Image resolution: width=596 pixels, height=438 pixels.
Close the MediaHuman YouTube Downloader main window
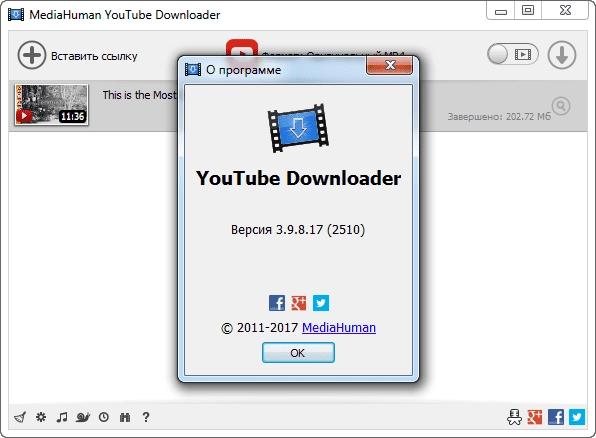coord(565,11)
